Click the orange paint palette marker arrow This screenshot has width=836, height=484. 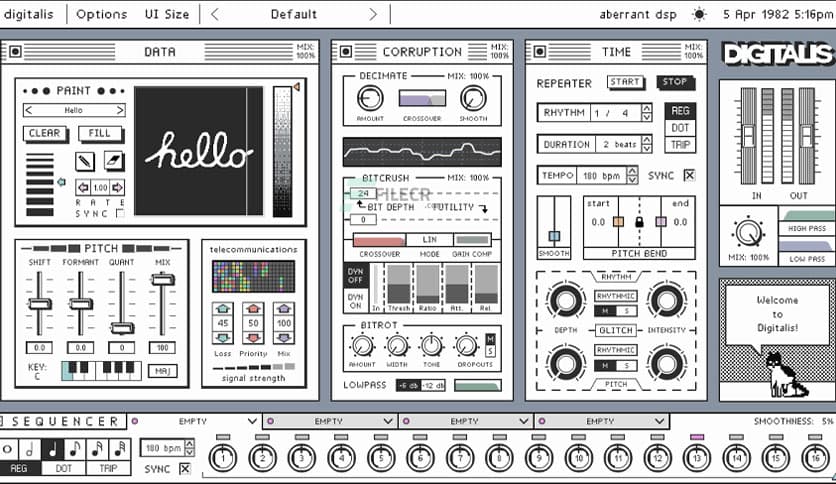(x=296, y=86)
